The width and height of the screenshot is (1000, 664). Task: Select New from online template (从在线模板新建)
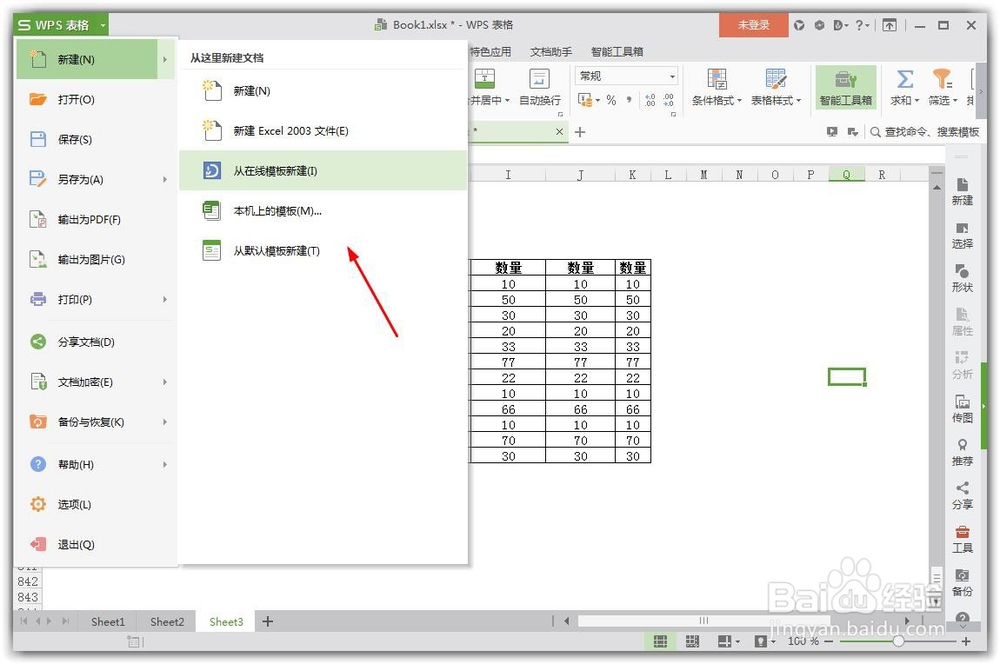(323, 170)
